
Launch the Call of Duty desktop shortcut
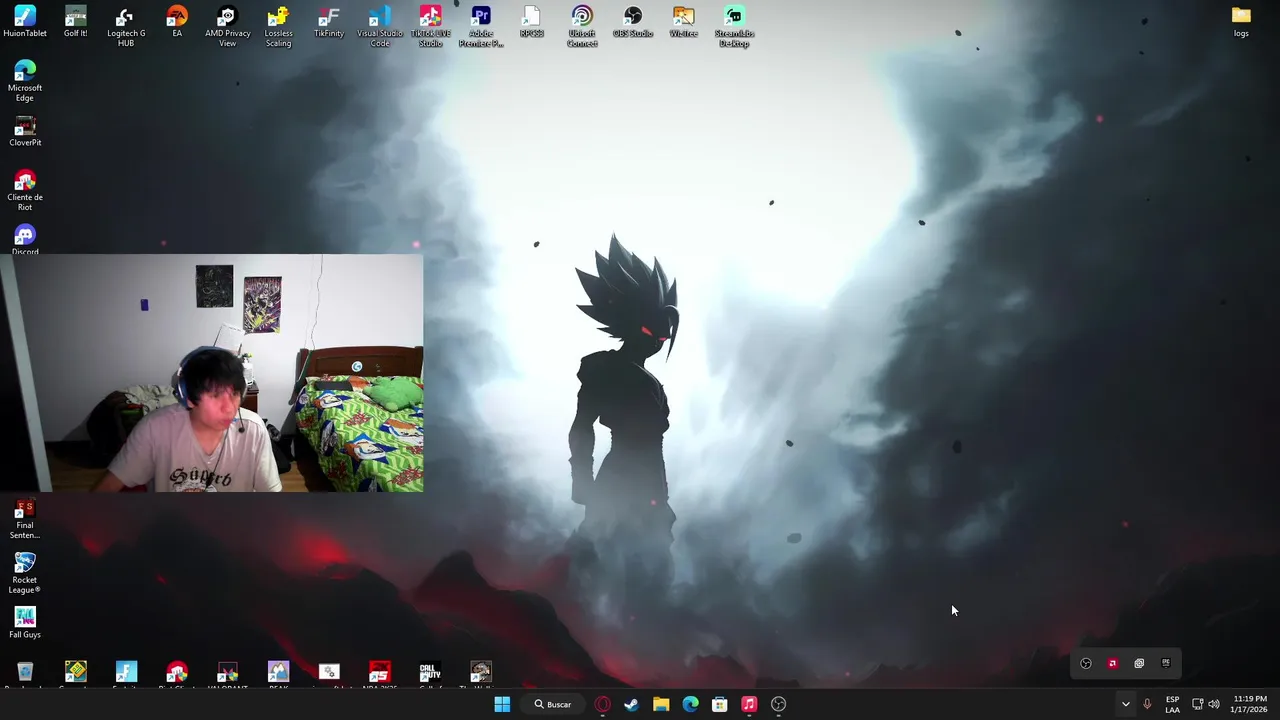[x=430, y=675]
